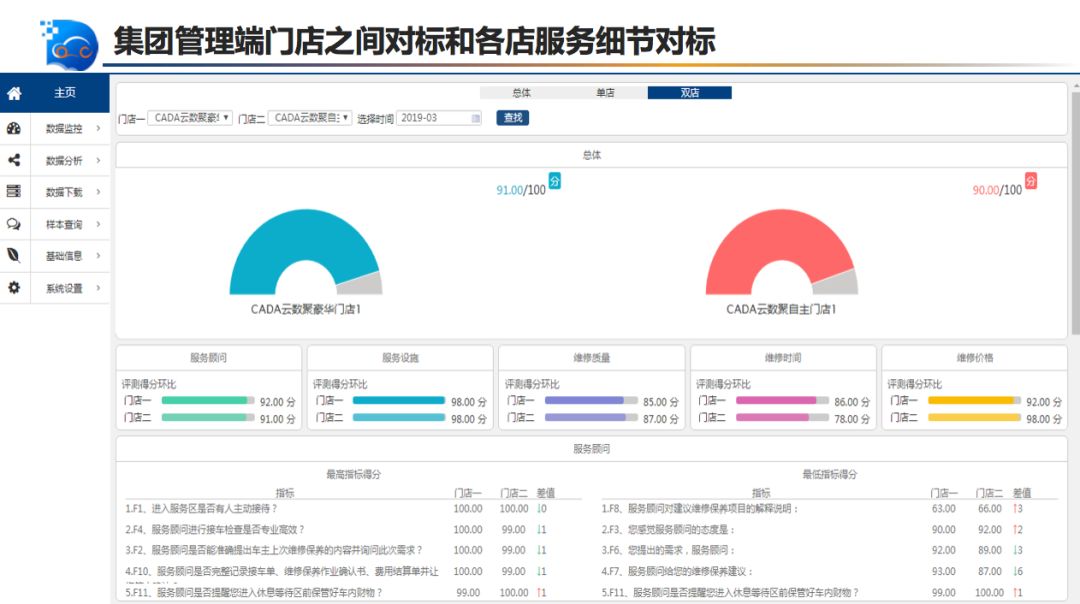Click the share-nodes icon for 数据分析
The width and height of the screenshot is (1080, 604).
[x=14, y=160]
